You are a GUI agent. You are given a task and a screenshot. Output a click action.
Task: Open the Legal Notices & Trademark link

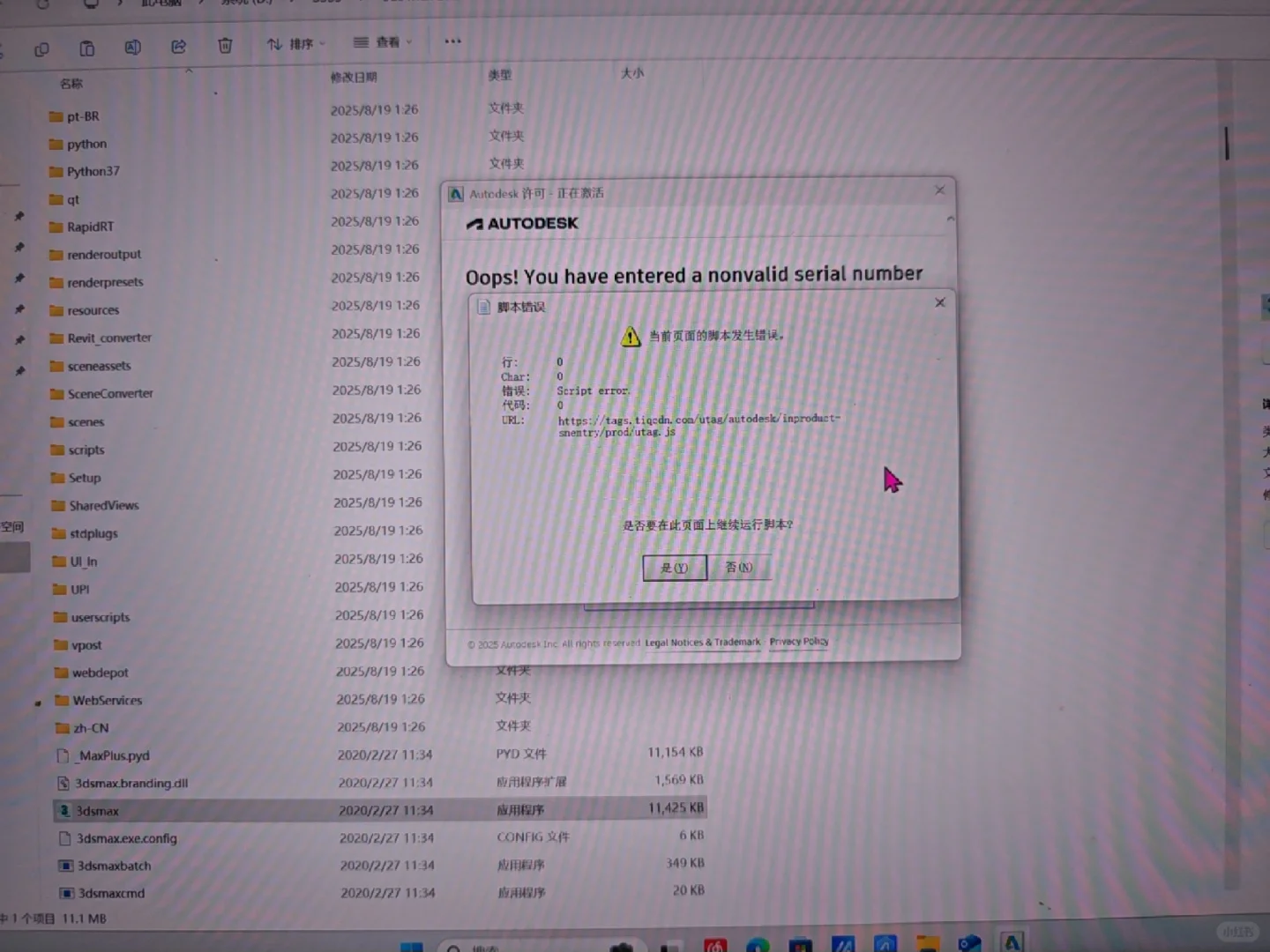703,643
